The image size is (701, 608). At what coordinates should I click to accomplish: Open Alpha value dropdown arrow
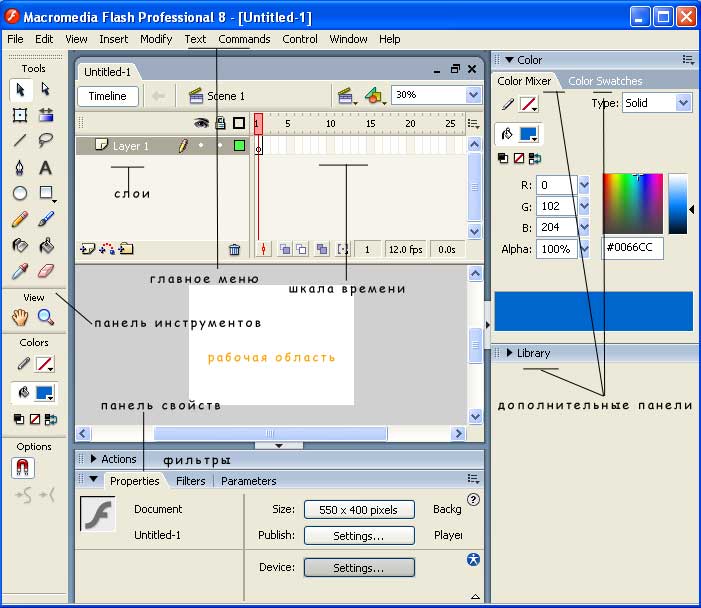[584, 249]
